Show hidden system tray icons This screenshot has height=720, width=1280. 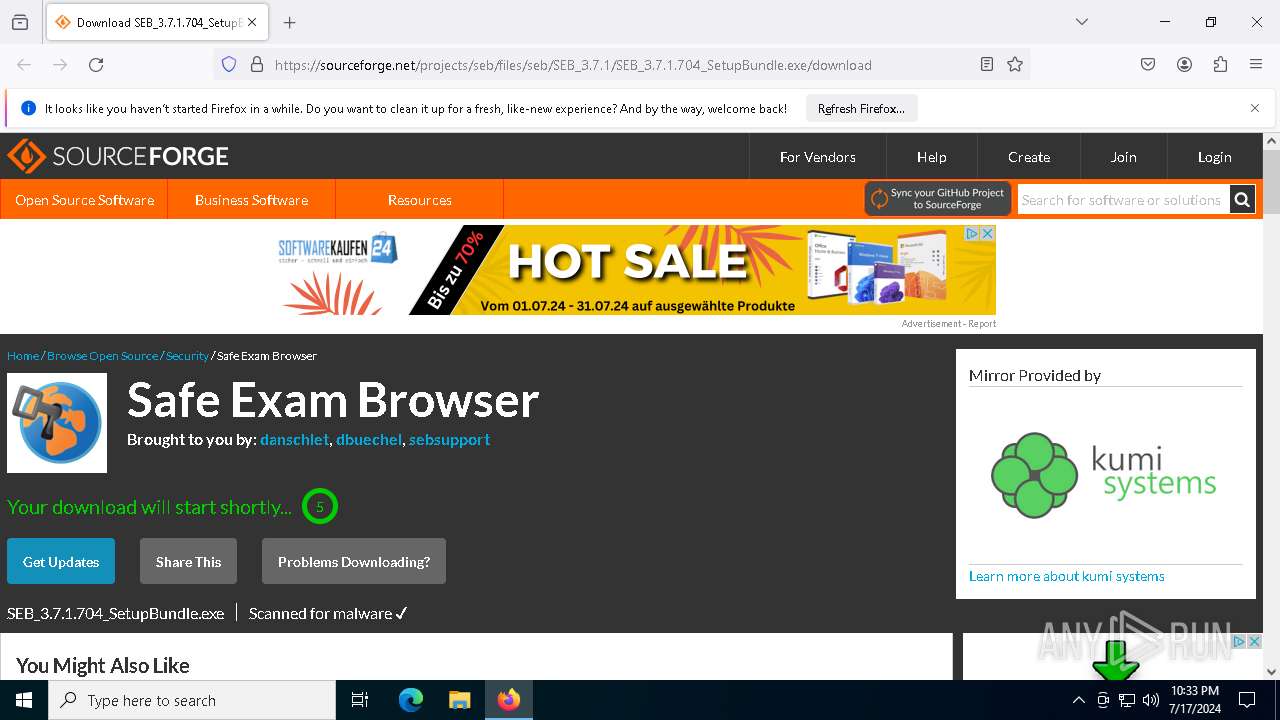click(1078, 700)
